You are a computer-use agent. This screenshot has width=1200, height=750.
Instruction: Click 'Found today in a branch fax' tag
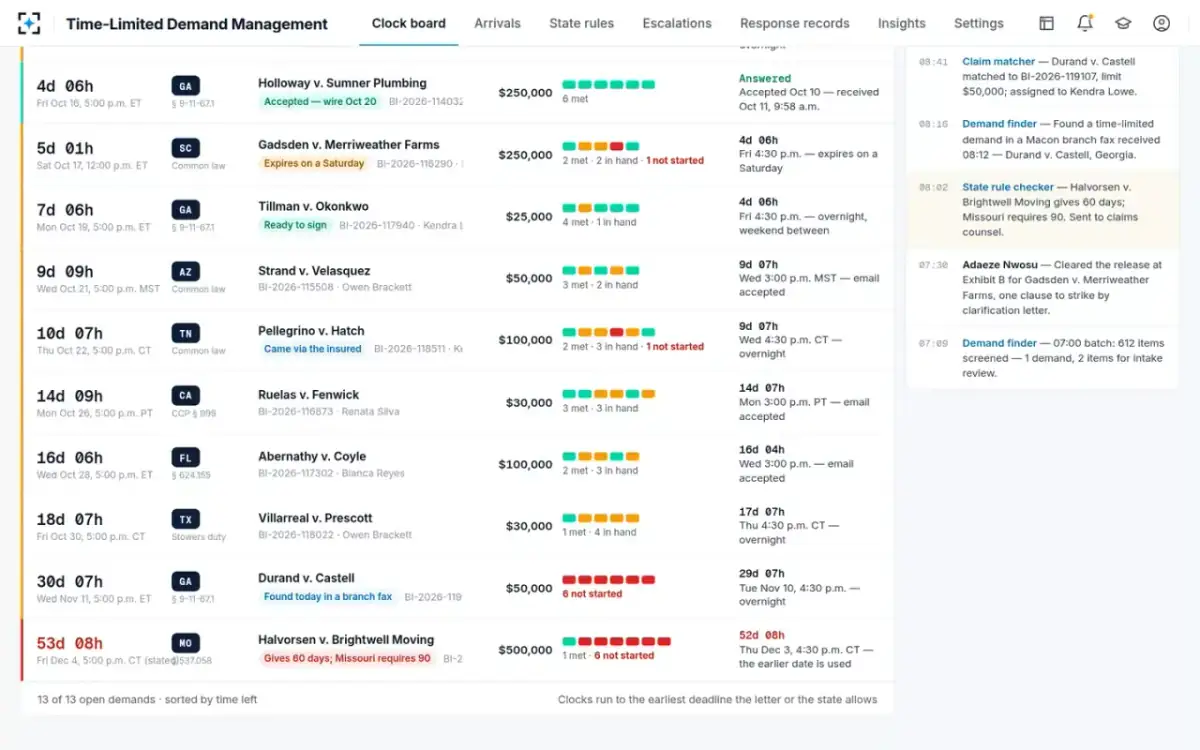tap(328, 597)
